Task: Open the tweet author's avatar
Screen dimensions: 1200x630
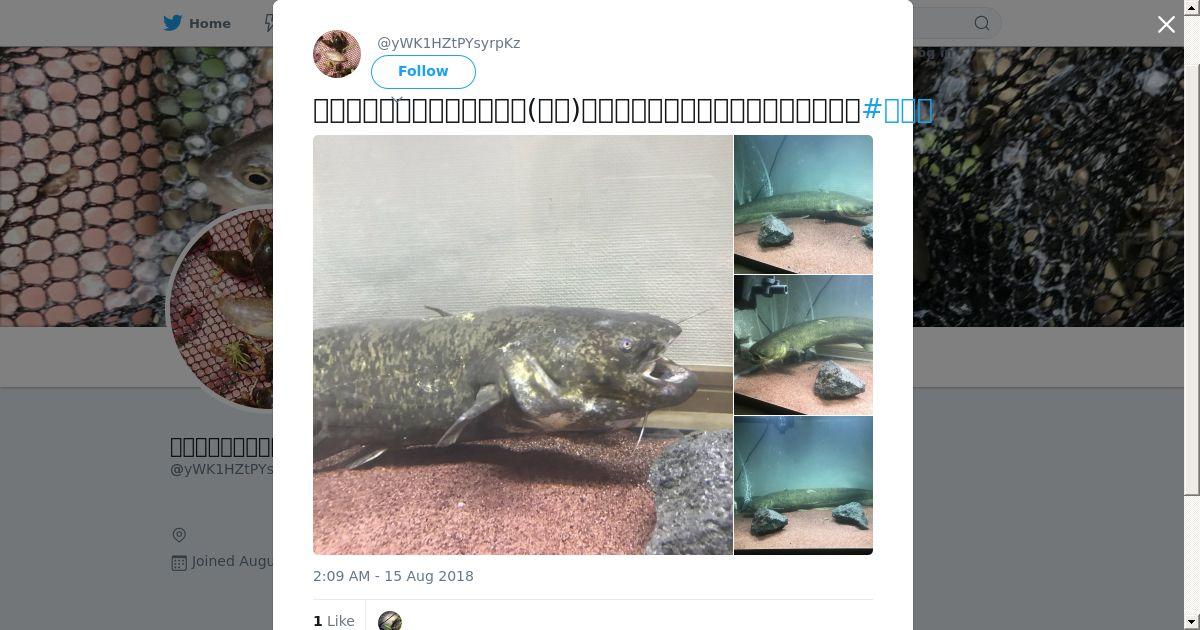Action: pos(337,54)
